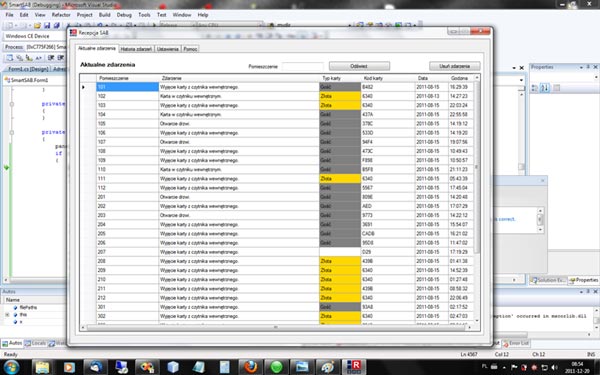Image resolution: width=600 pixels, height=375 pixels.
Task: Sort by the Pomieszczenie column header
Action: [127, 78]
